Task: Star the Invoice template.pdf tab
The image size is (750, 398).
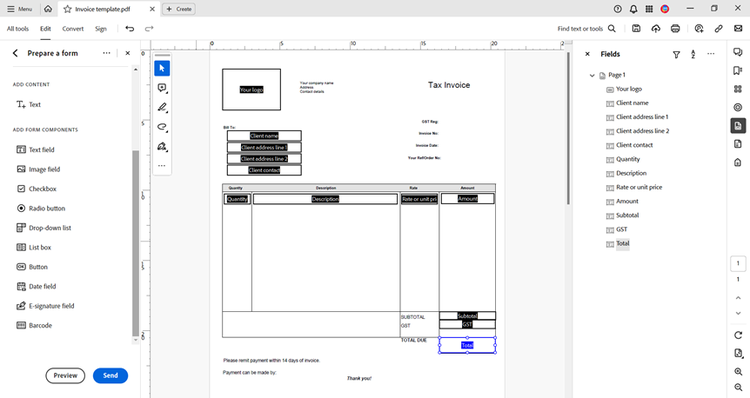Action: 67,9
